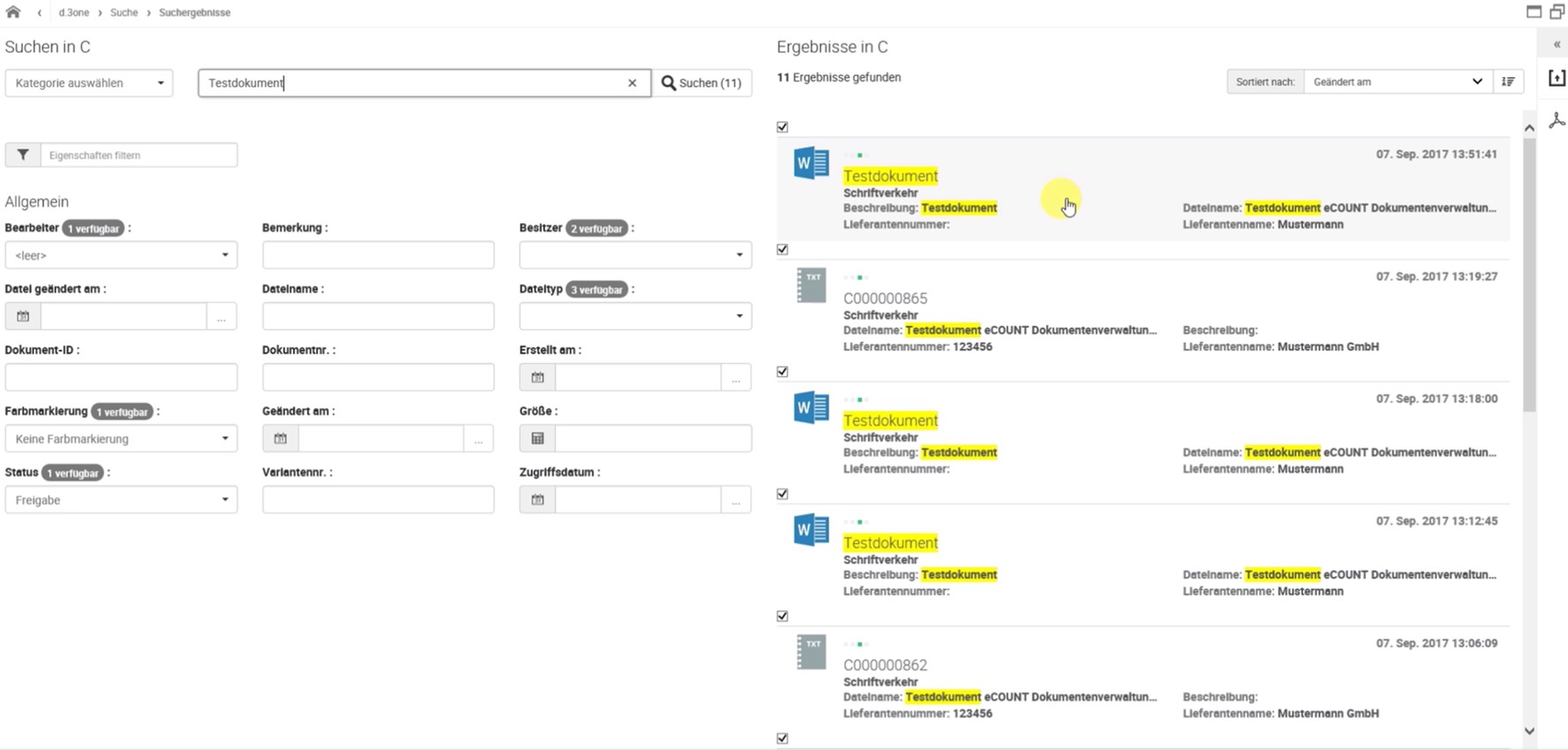
Task: Toggle sort order icon next to sort dropdown
Action: [x=1508, y=81]
